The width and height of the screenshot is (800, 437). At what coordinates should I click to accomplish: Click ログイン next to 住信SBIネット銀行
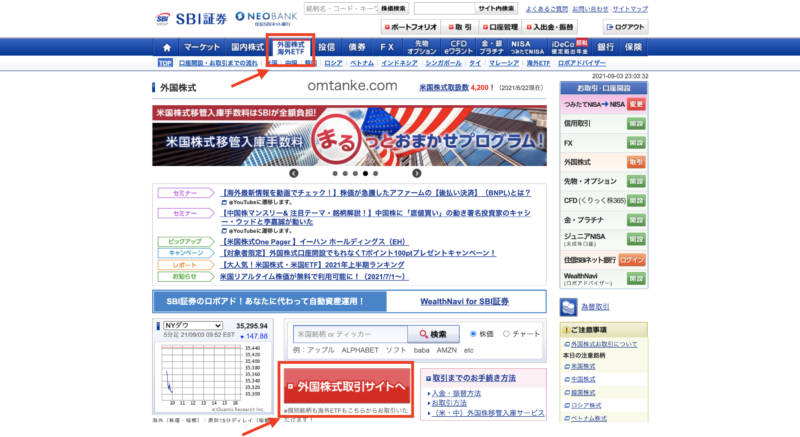click(x=632, y=260)
